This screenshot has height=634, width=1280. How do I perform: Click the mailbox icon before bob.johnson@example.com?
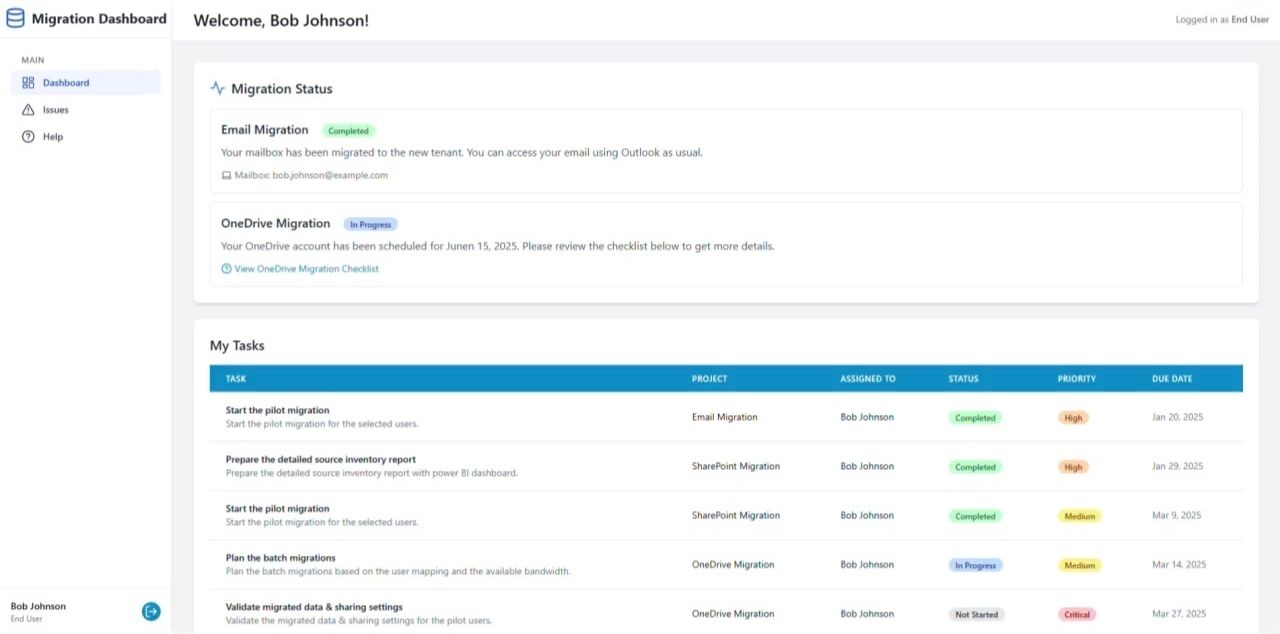[x=226, y=175]
